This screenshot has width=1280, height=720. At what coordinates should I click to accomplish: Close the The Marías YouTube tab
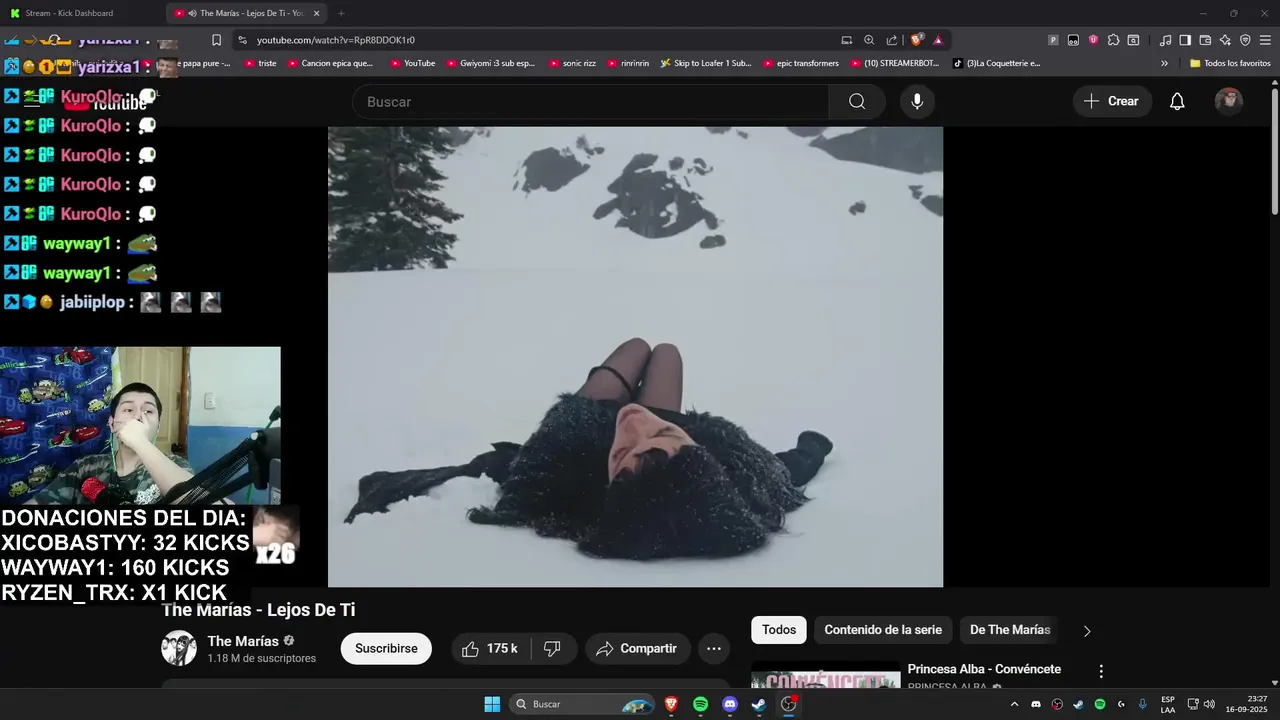tap(317, 13)
